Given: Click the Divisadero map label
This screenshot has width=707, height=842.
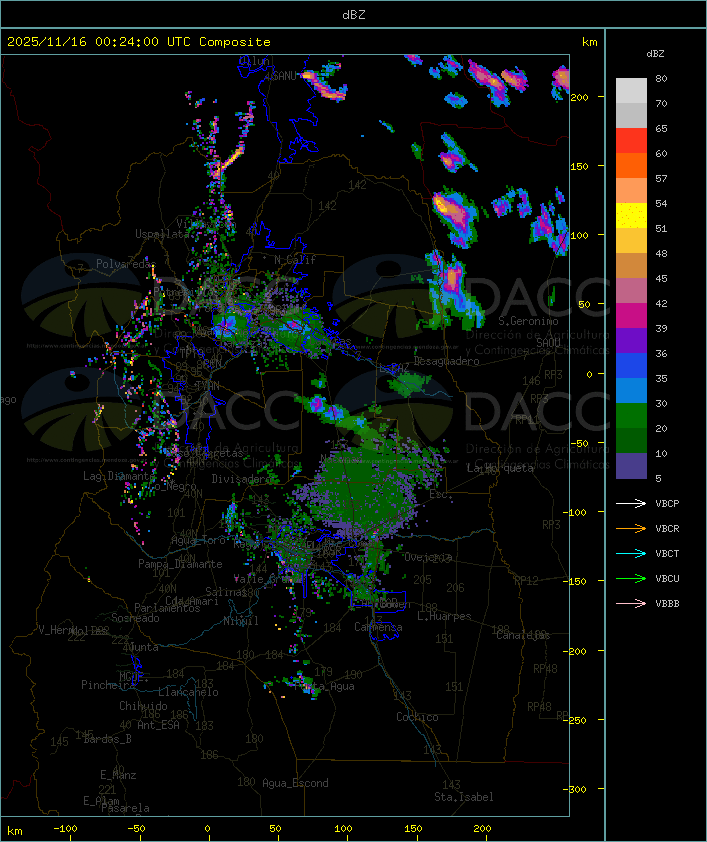Looking at the screenshot, I should coord(242,478).
